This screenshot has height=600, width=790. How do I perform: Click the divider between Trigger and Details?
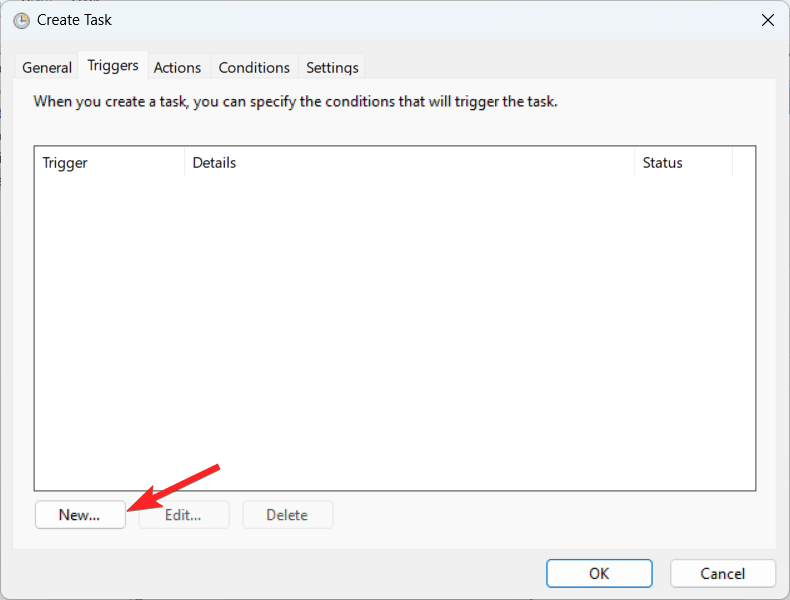click(185, 162)
